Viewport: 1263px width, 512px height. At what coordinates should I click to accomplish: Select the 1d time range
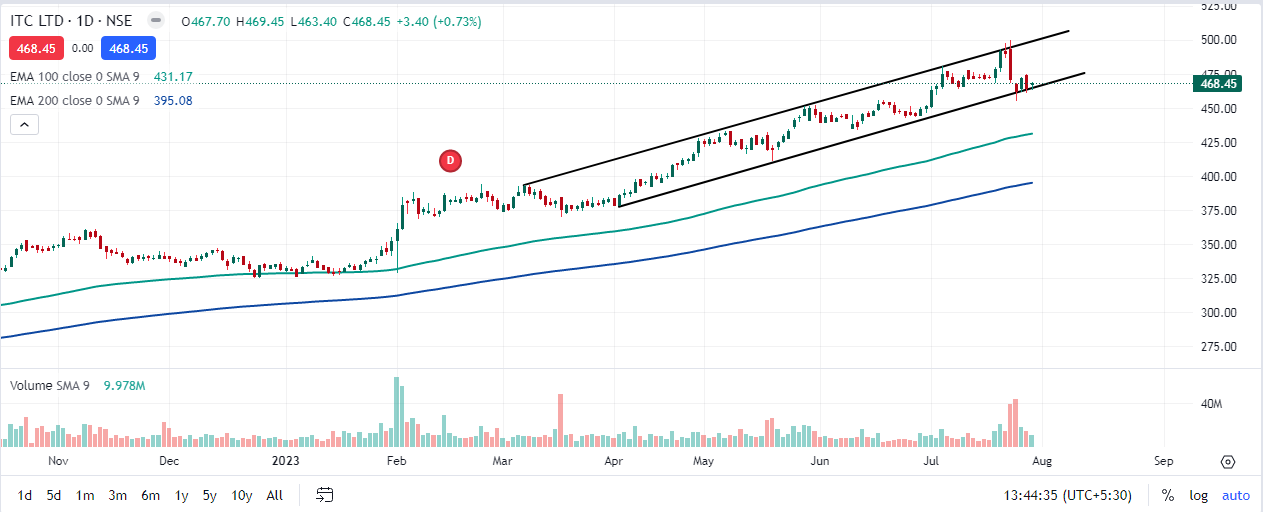pos(25,495)
